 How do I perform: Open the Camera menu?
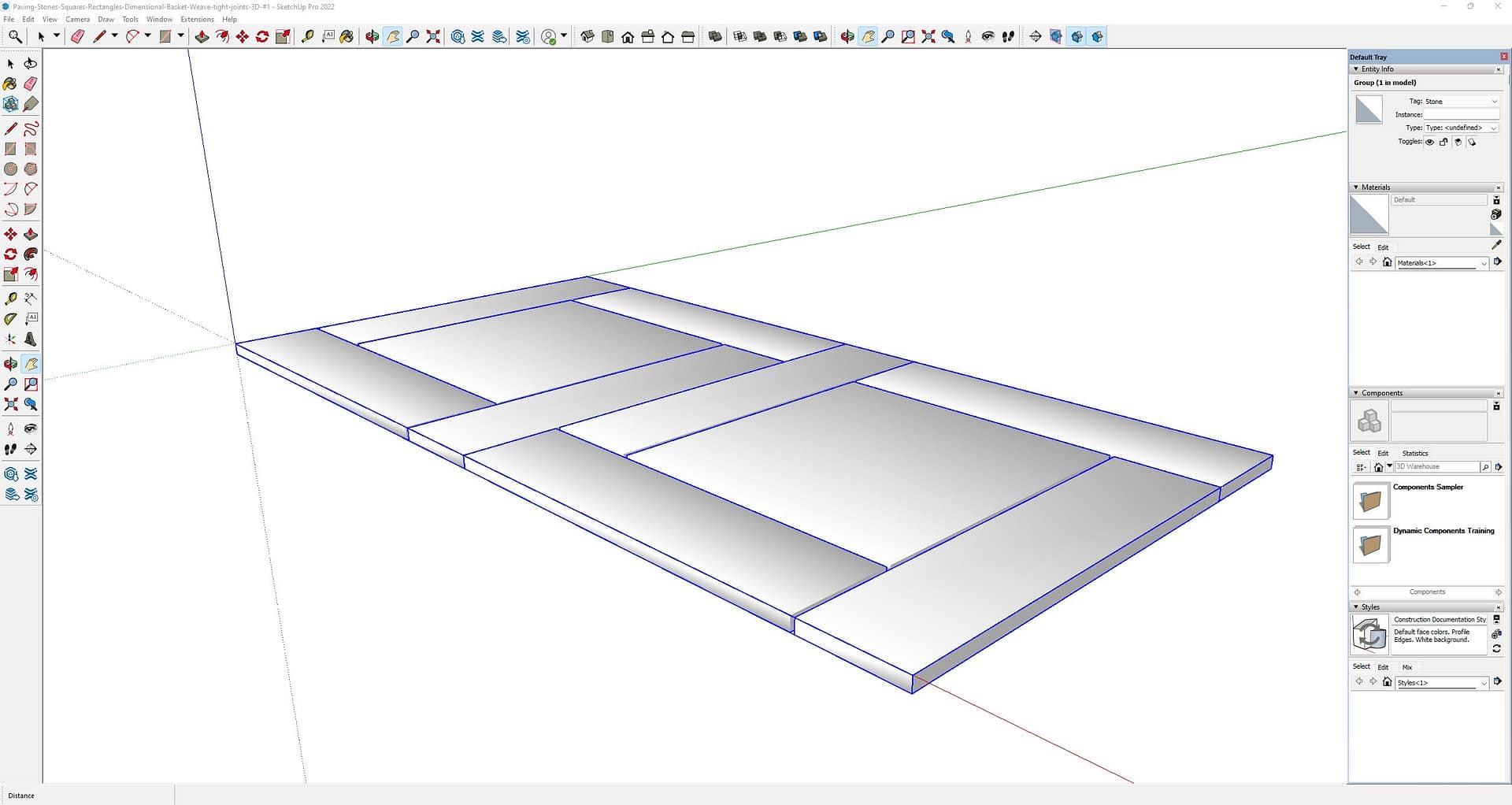[77, 19]
